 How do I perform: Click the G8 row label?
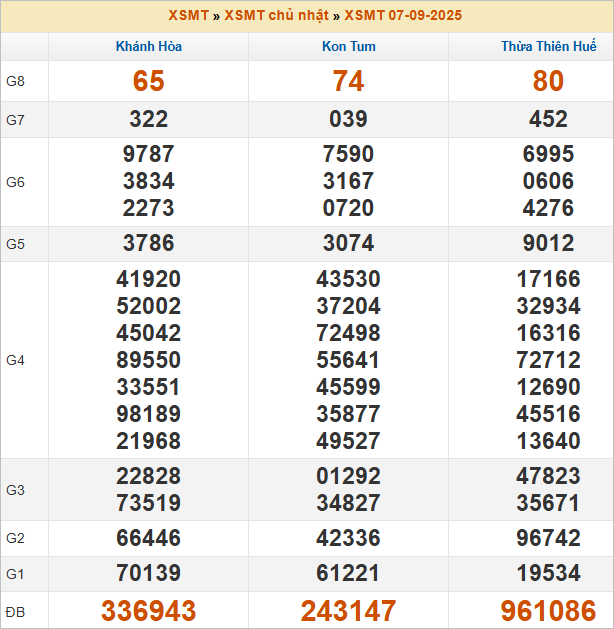coord(15,81)
